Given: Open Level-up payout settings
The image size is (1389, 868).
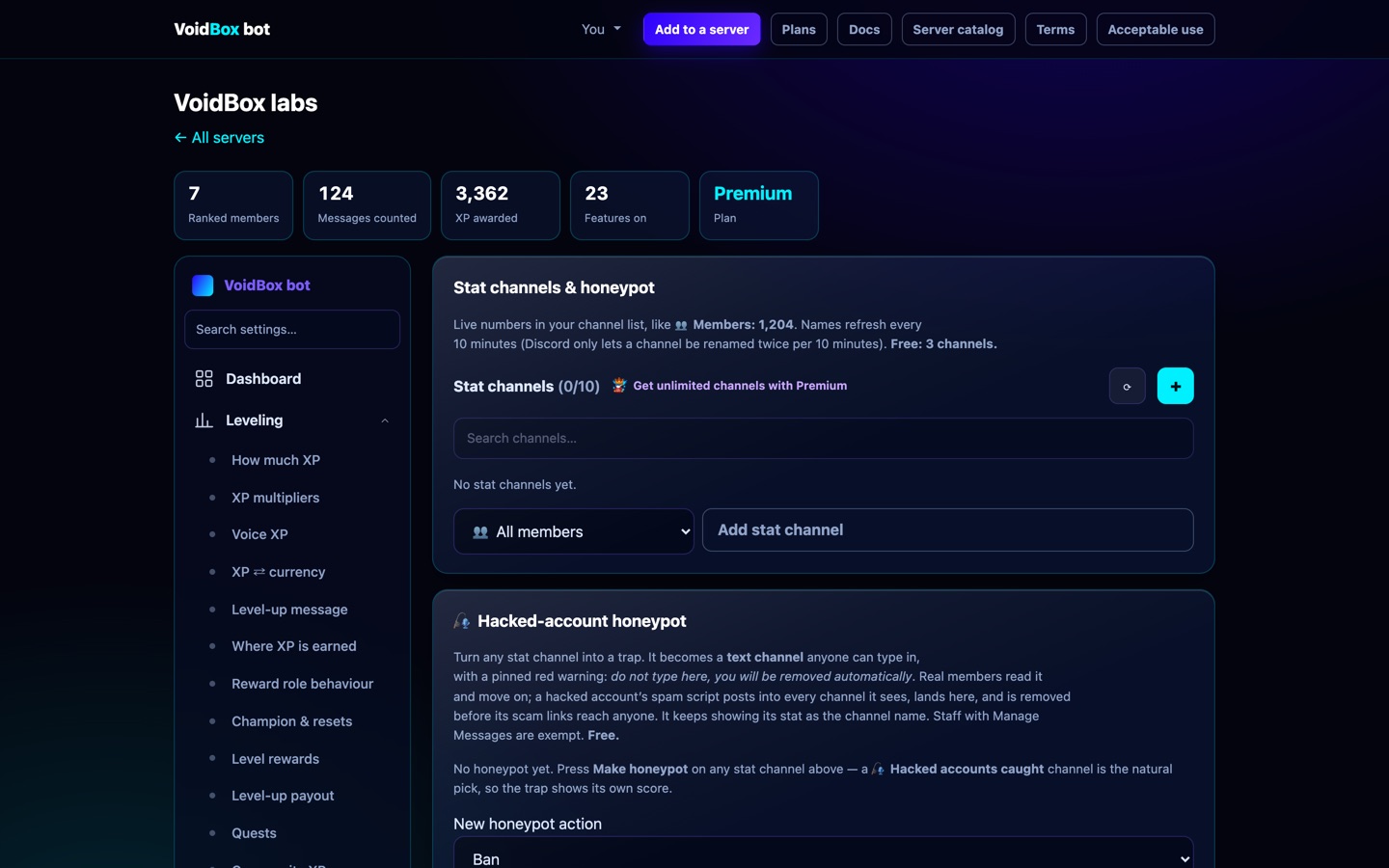Looking at the screenshot, I should click(x=283, y=796).
